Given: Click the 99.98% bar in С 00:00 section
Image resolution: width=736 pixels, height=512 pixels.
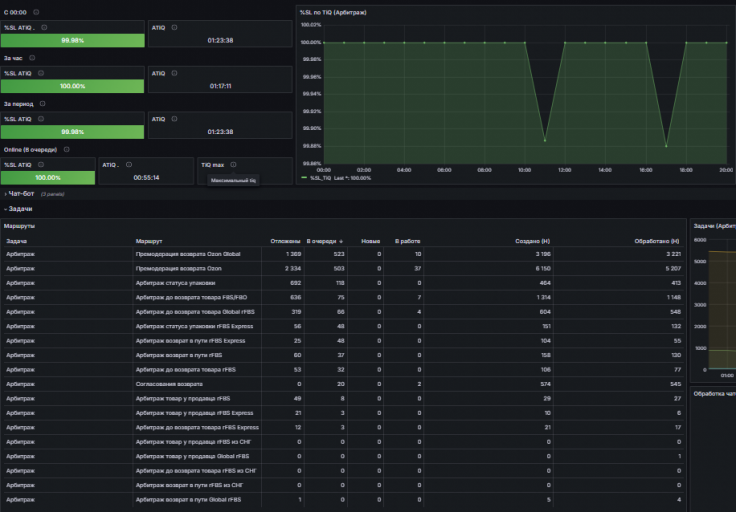Looking at the screenshot, I should click(73, 40).
